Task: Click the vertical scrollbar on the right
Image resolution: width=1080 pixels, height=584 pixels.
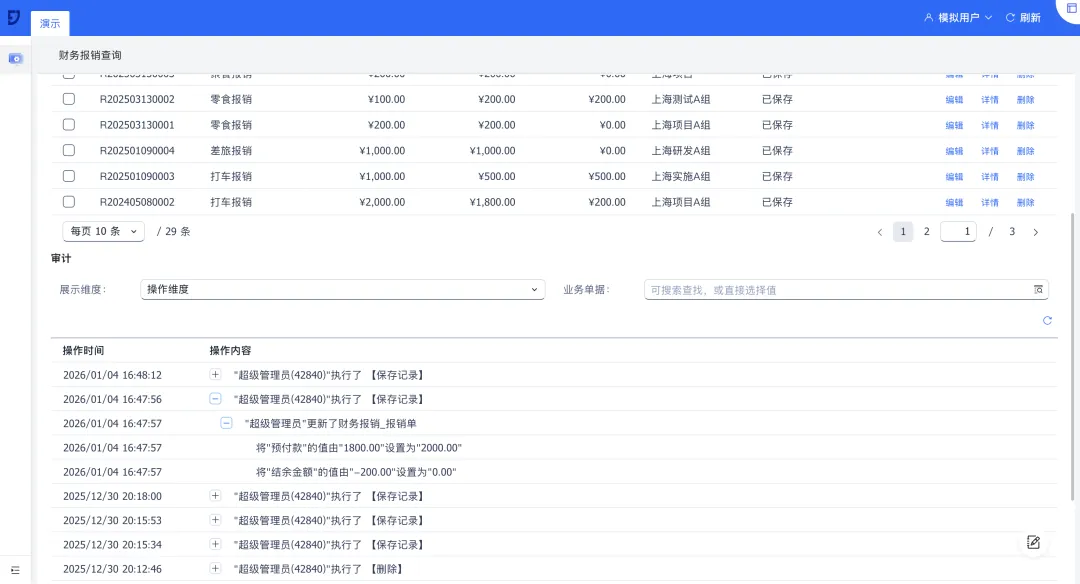Action: click(1072, 356)
